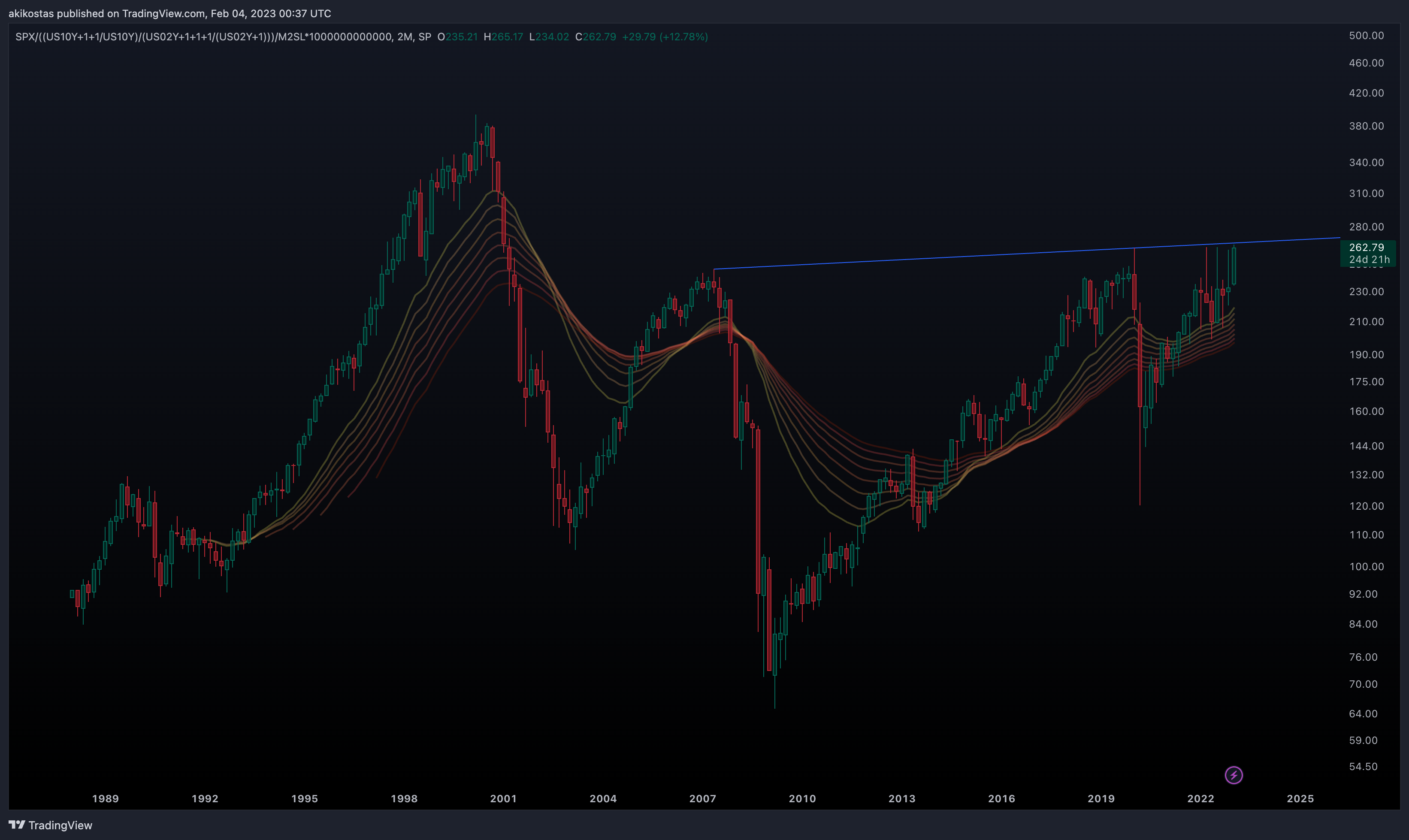Click the 2001 time axis label

click(503, 799)
